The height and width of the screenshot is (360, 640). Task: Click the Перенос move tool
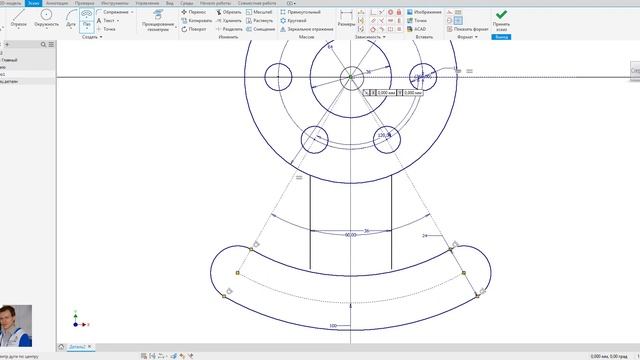194,12
